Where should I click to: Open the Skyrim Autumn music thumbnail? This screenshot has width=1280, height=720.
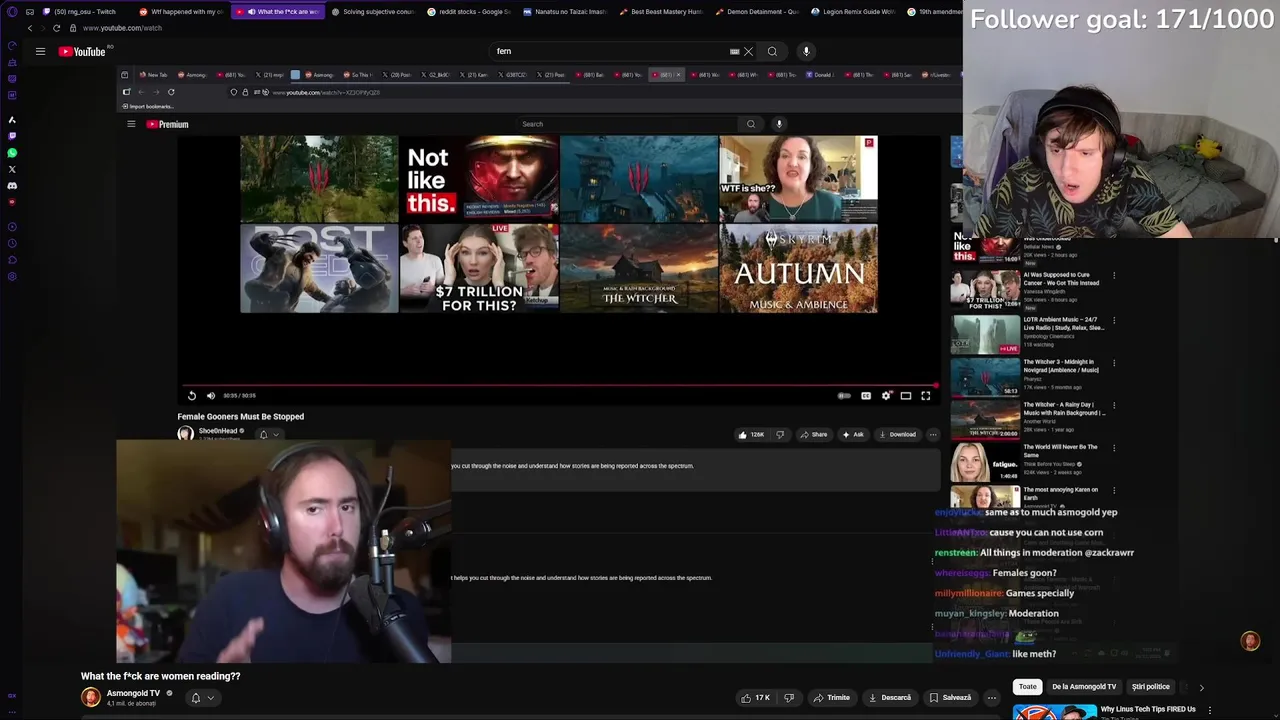click(x=799, y=269)
